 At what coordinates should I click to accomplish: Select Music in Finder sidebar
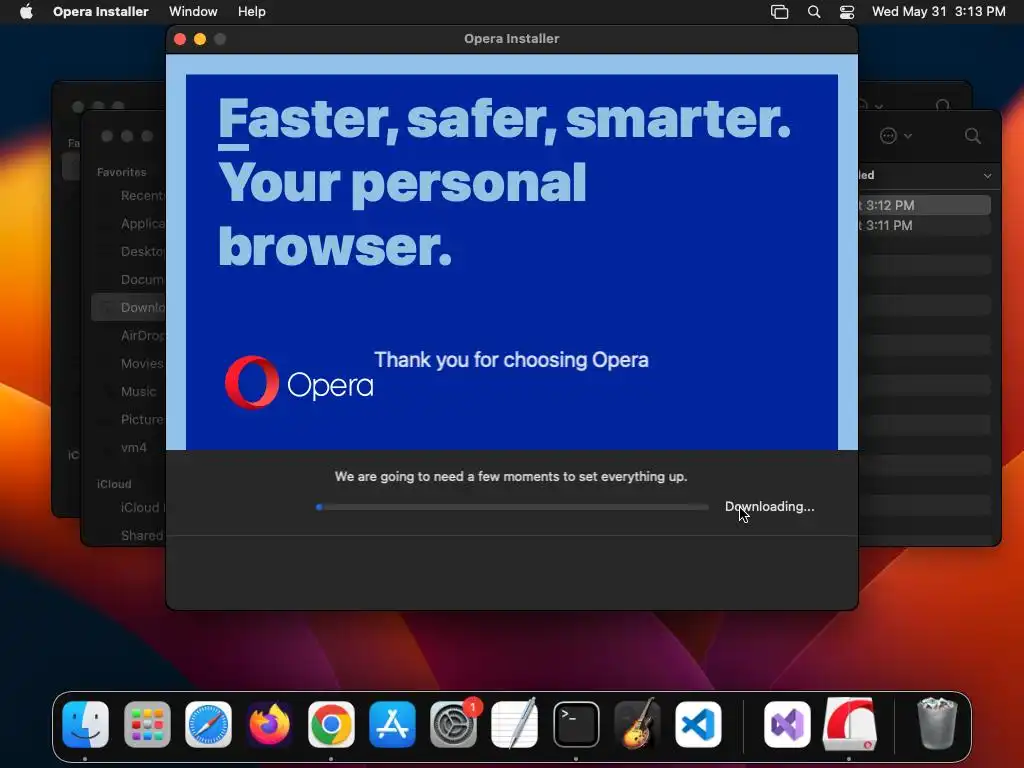coord(138,392)
